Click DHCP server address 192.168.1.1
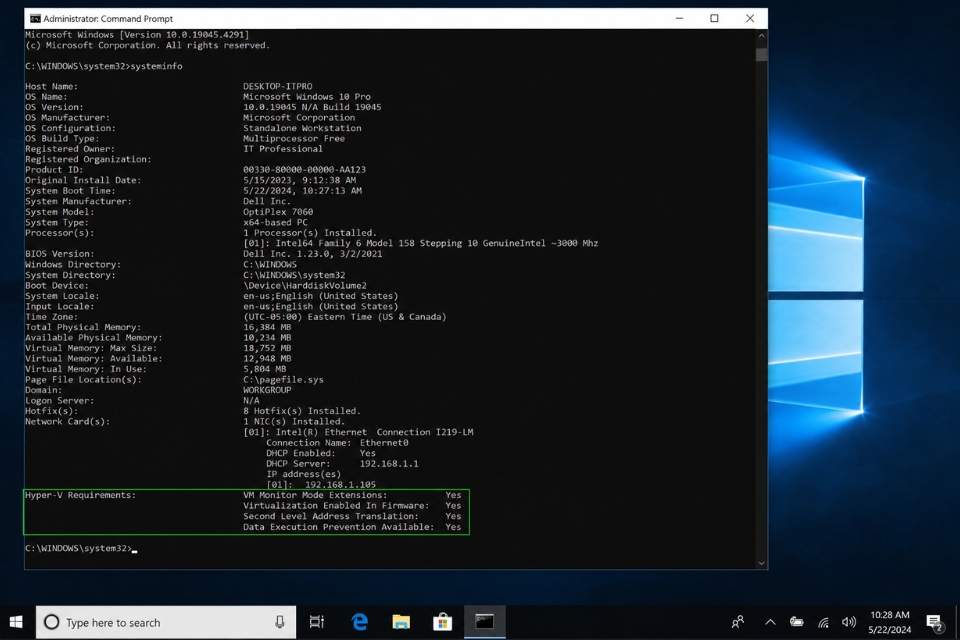Screen dimensions: 960x640 tap(389, 464)
